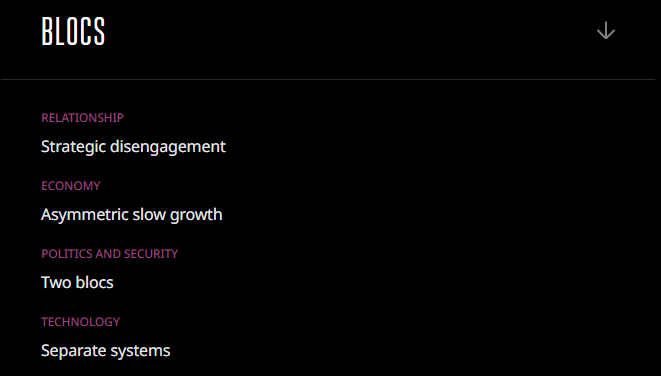This screenshot has width=661, height=376.
Task: Click the word "Strategic" in the Relationship value
Action: [73, 147]
